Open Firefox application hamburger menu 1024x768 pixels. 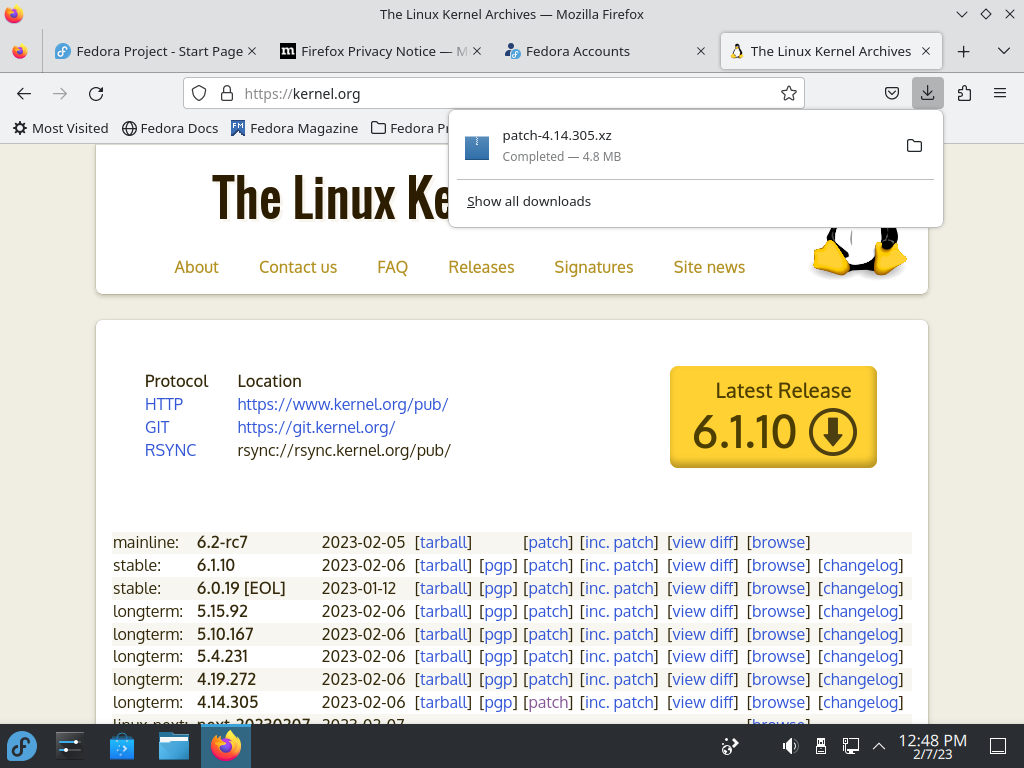pos(1000,94)
